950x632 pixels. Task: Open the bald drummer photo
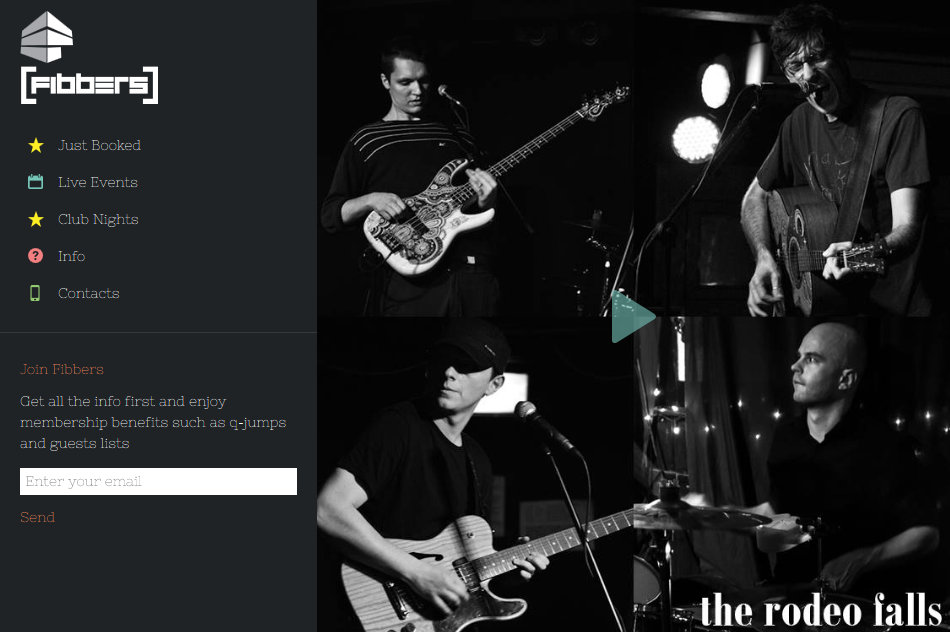(x=791, y=474)
